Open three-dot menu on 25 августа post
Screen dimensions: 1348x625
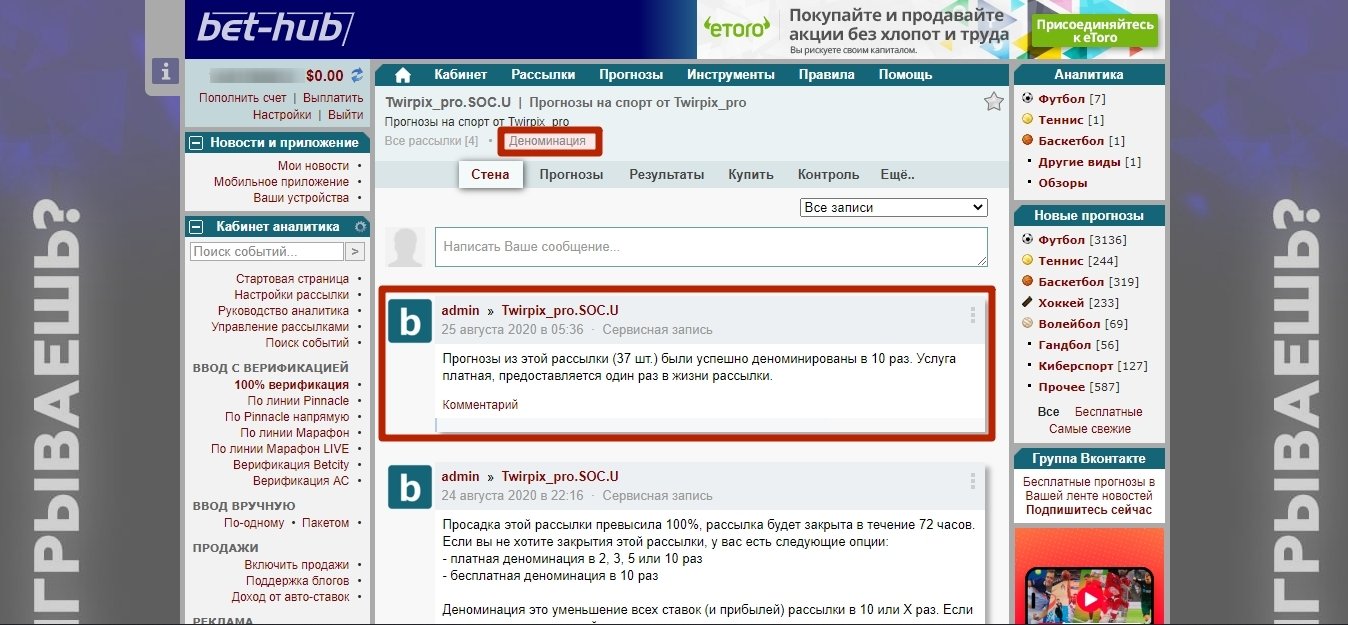[972, 316]
